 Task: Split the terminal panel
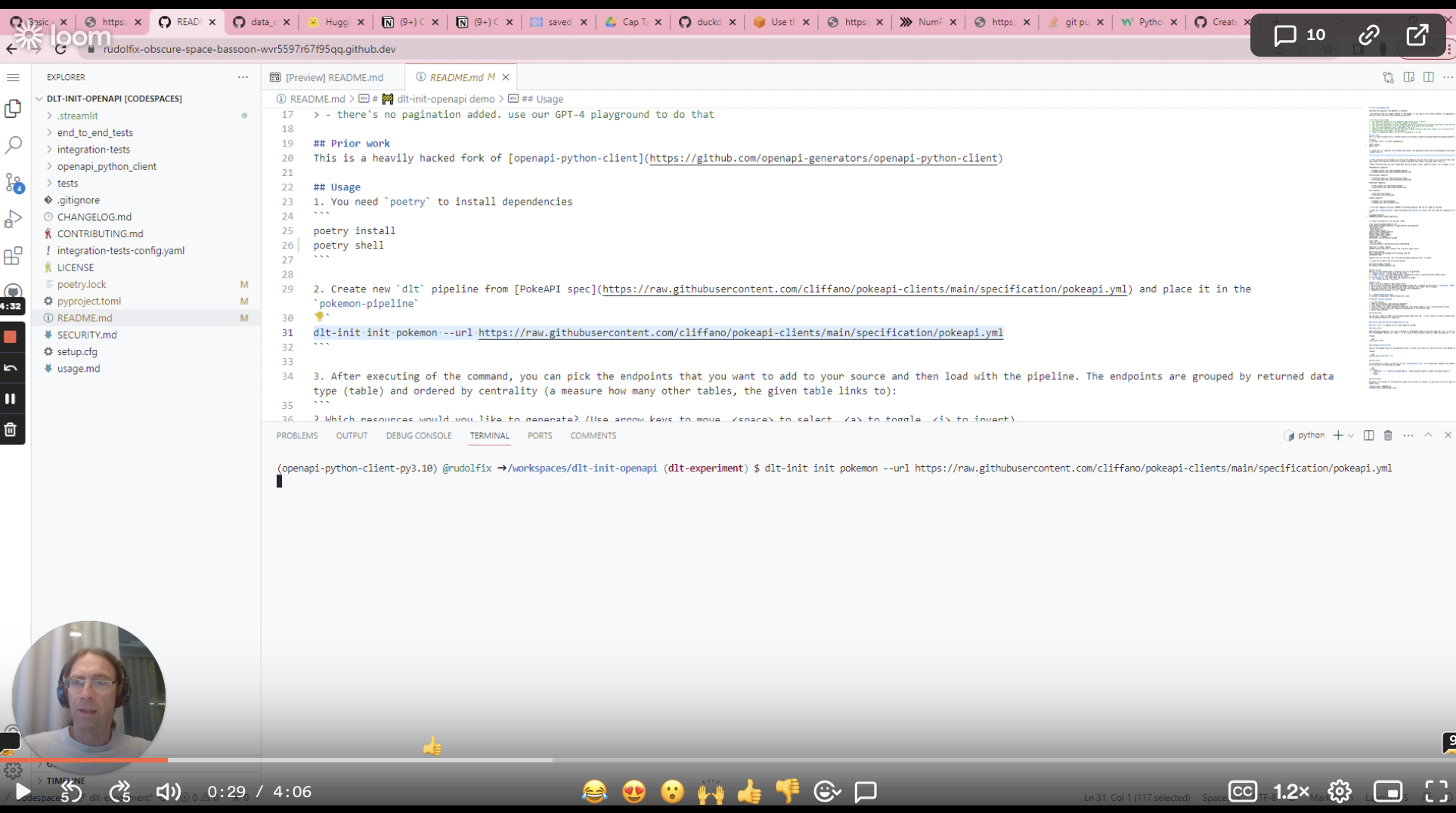(x=1368, y=435)
